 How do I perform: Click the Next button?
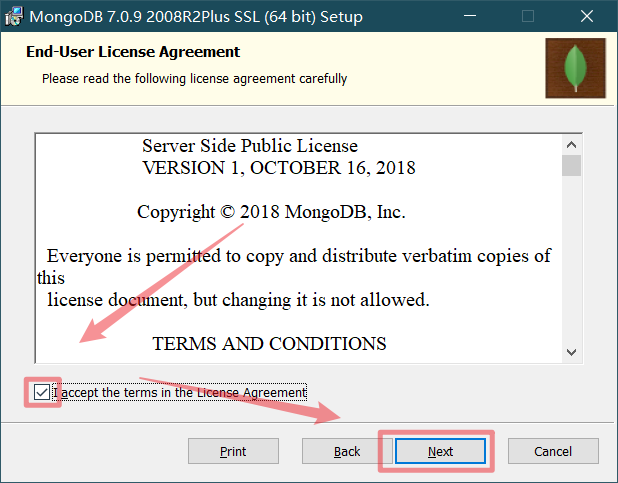[x=440, y=451]
